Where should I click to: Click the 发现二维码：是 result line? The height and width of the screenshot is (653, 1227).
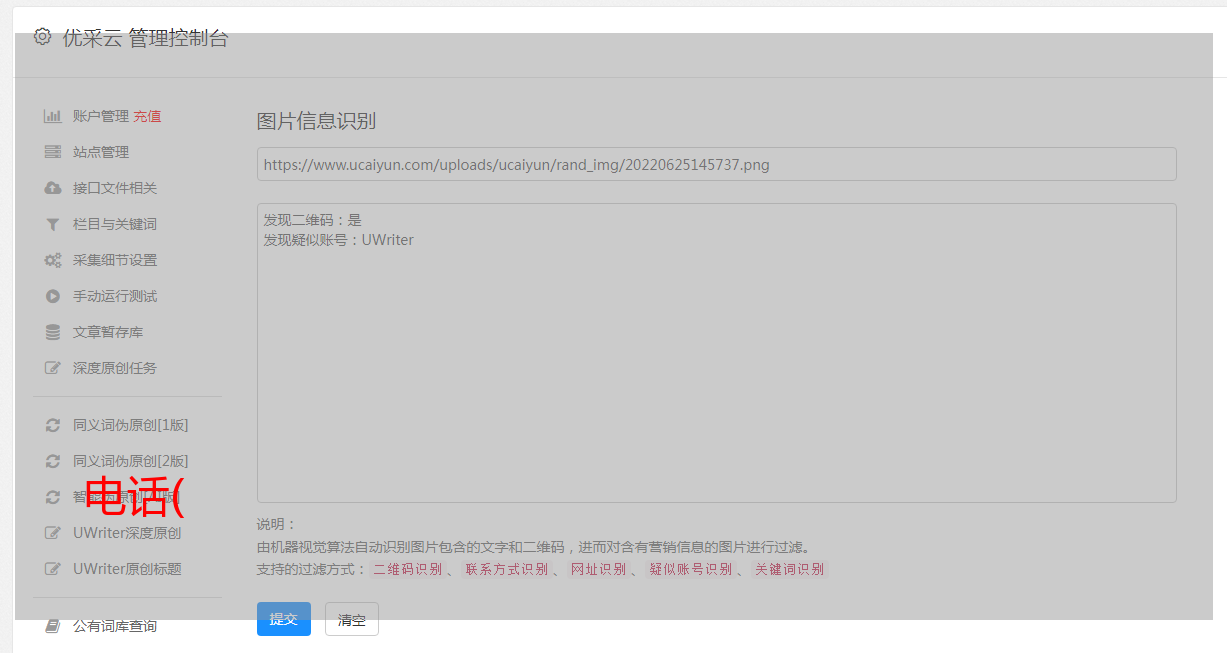coord(312,220)
